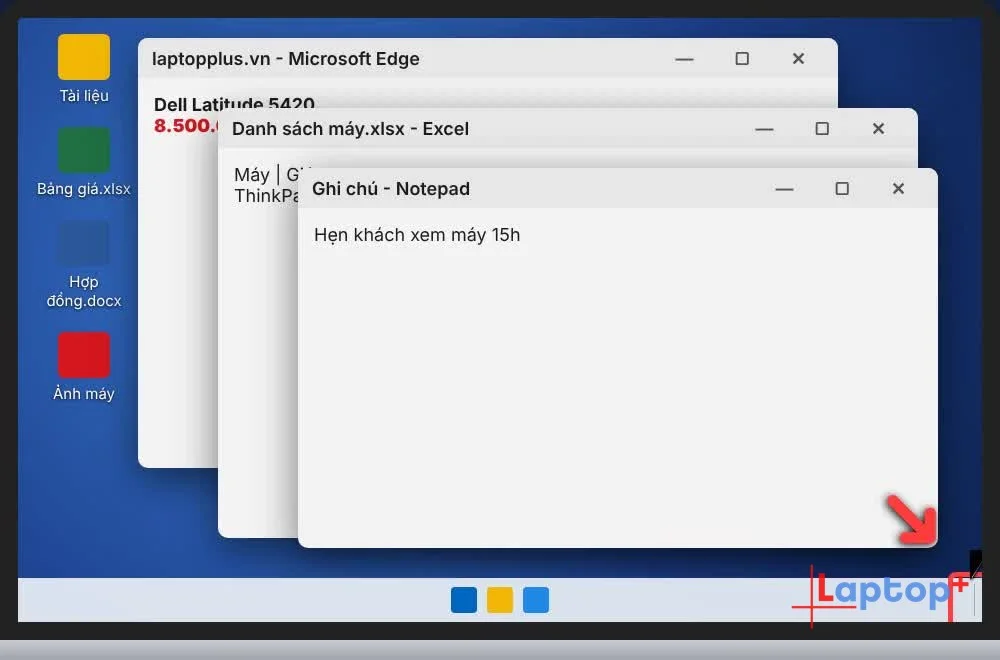Open the green Bảng giá.xlsx desktop icon
1000x660 pixels.
(84, 150)
